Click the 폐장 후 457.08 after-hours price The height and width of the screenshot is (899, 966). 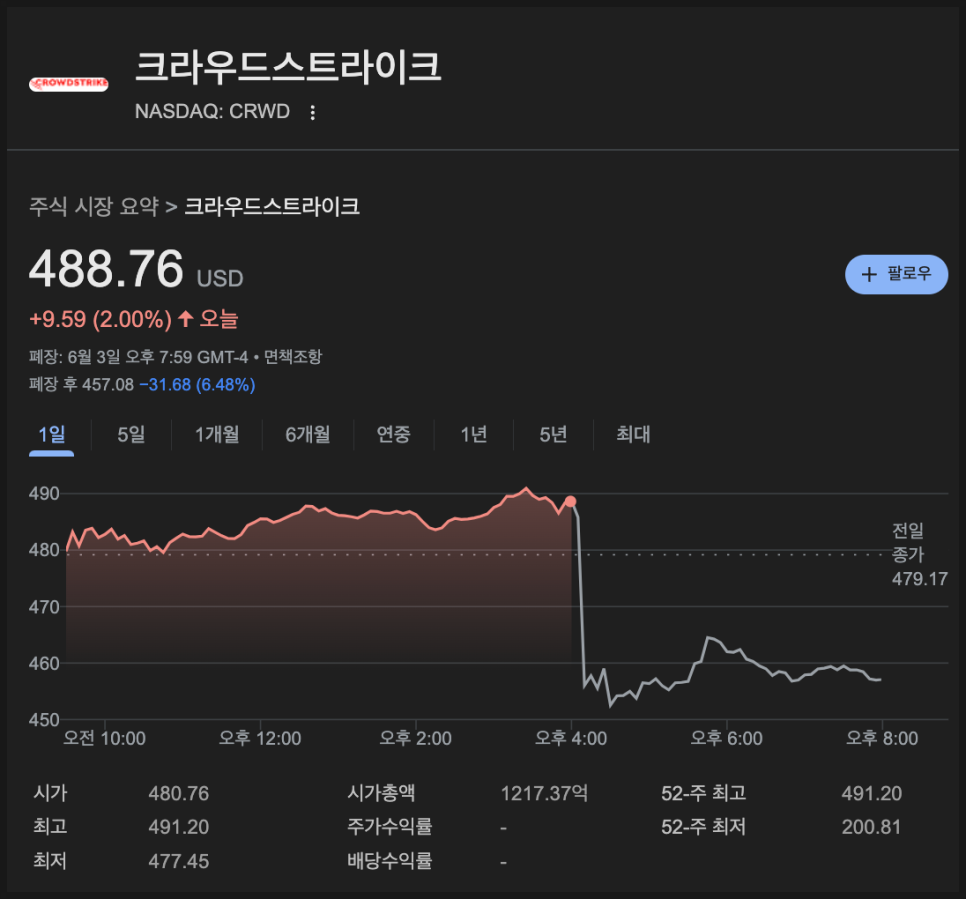81,385
